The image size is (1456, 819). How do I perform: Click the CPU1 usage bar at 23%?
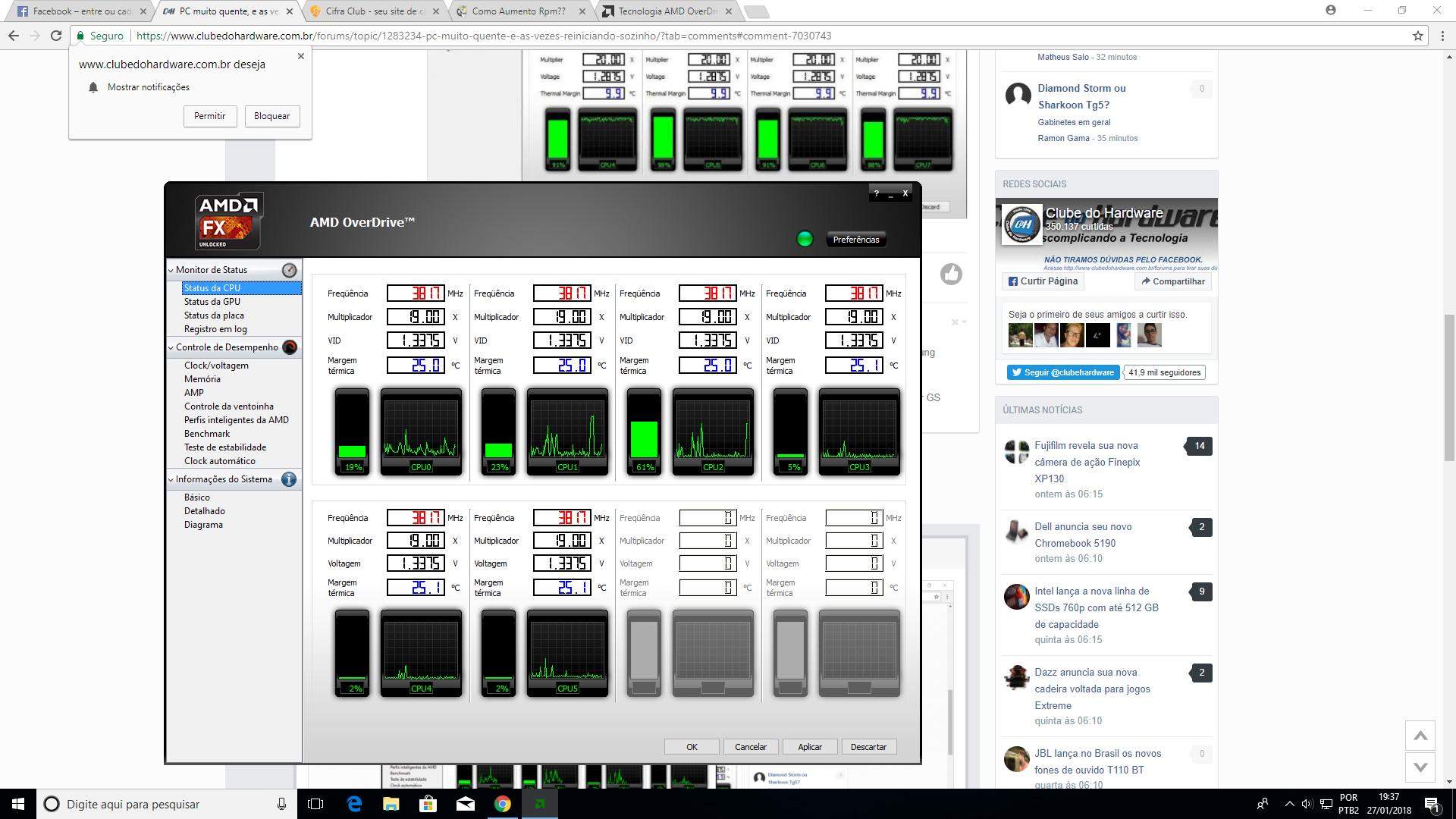tap(499, 432)
